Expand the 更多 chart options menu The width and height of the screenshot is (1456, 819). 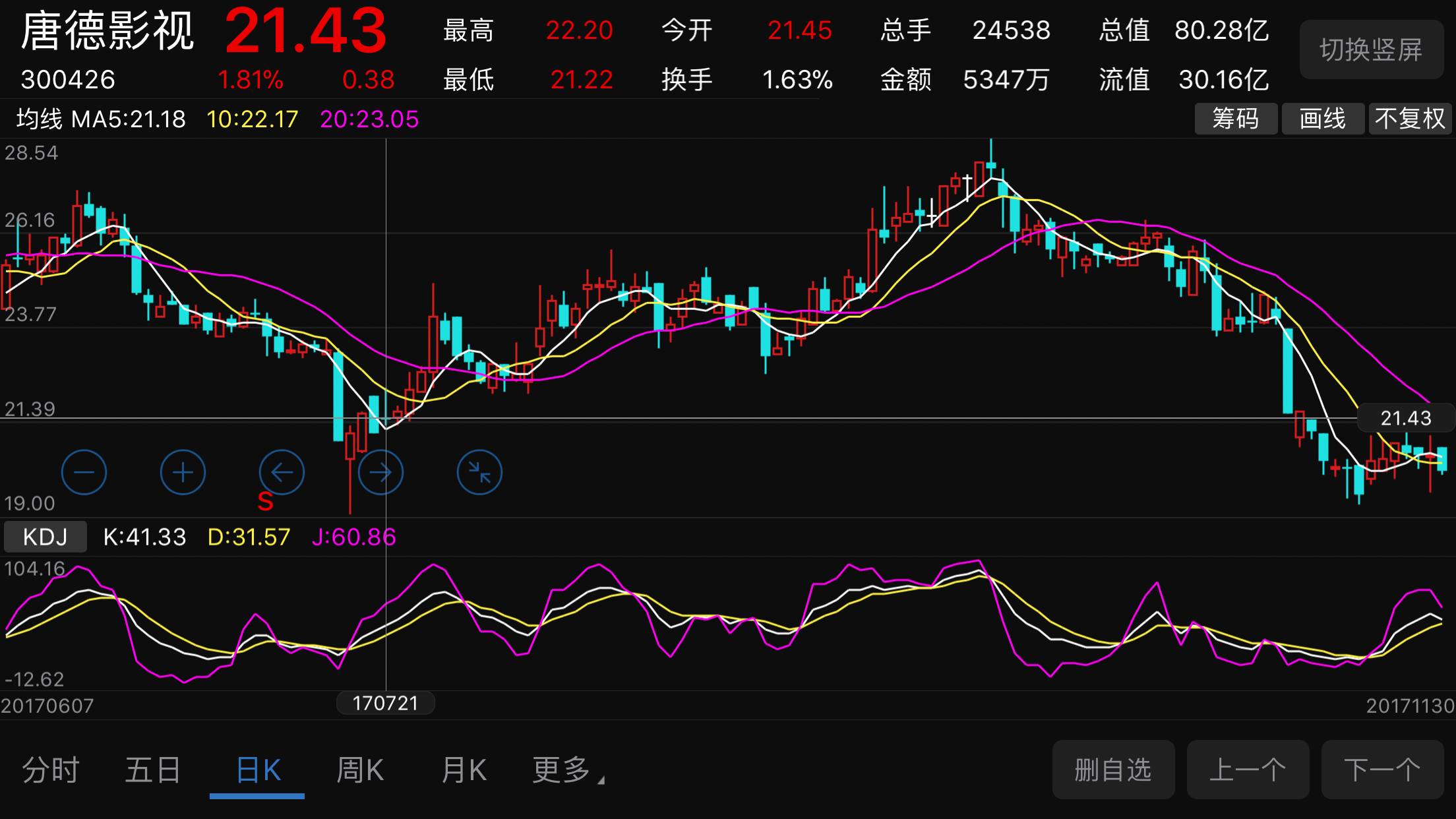[x=564, y=769]
